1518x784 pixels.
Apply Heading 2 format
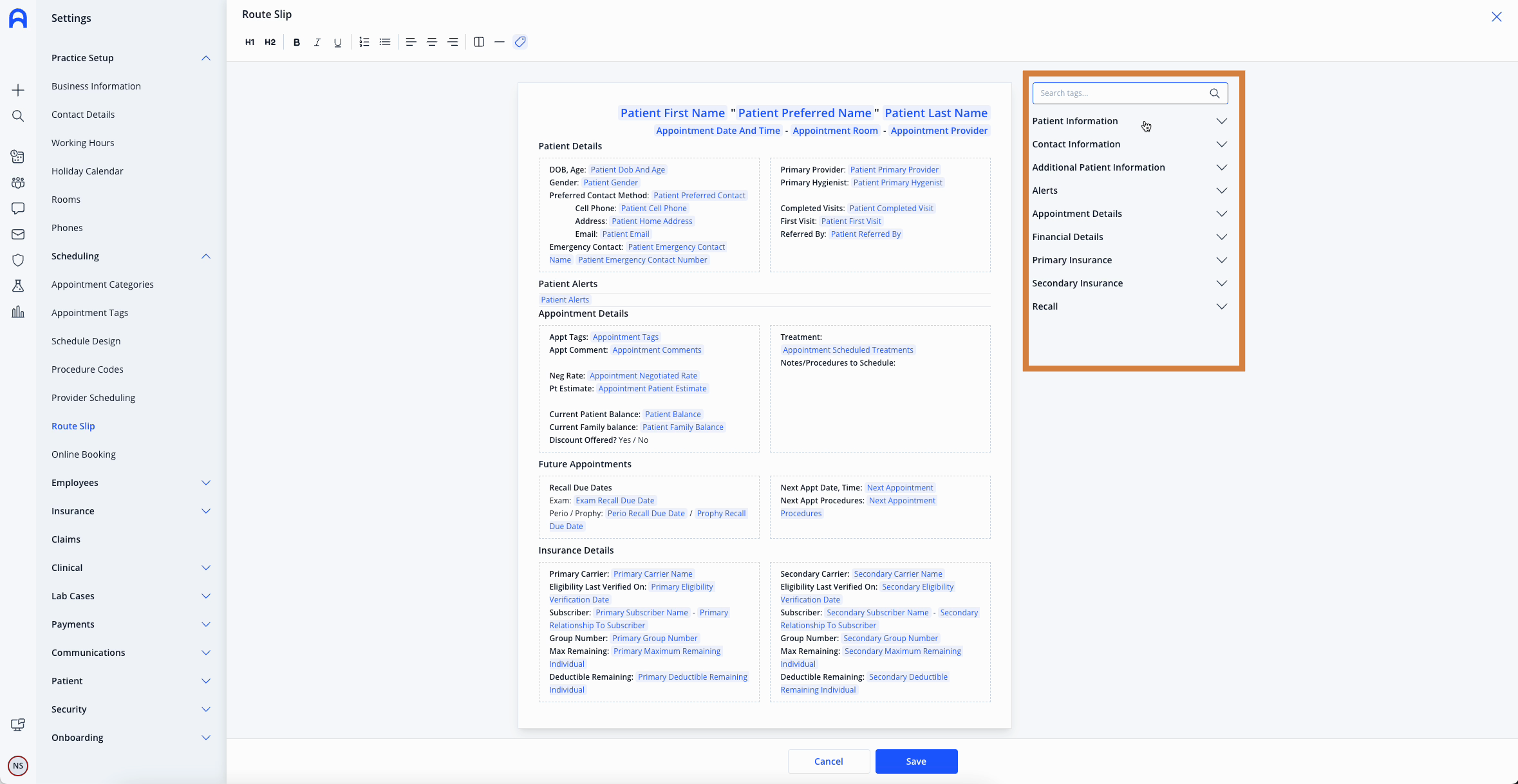click(270, 42)
